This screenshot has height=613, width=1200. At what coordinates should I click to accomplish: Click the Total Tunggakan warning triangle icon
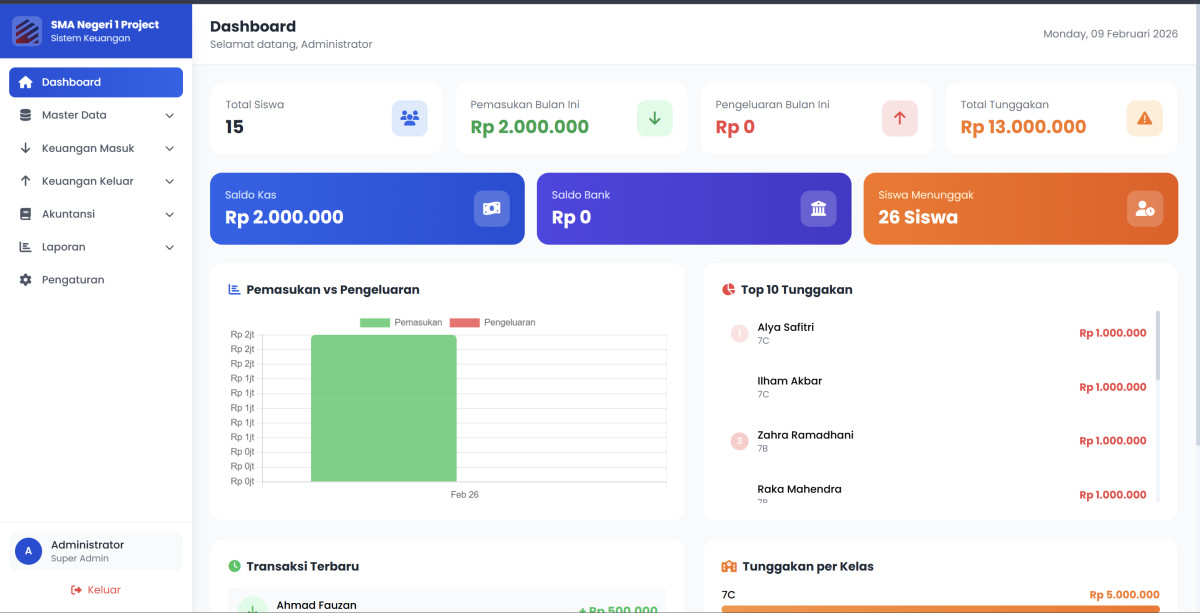(x=1145, y=118)
